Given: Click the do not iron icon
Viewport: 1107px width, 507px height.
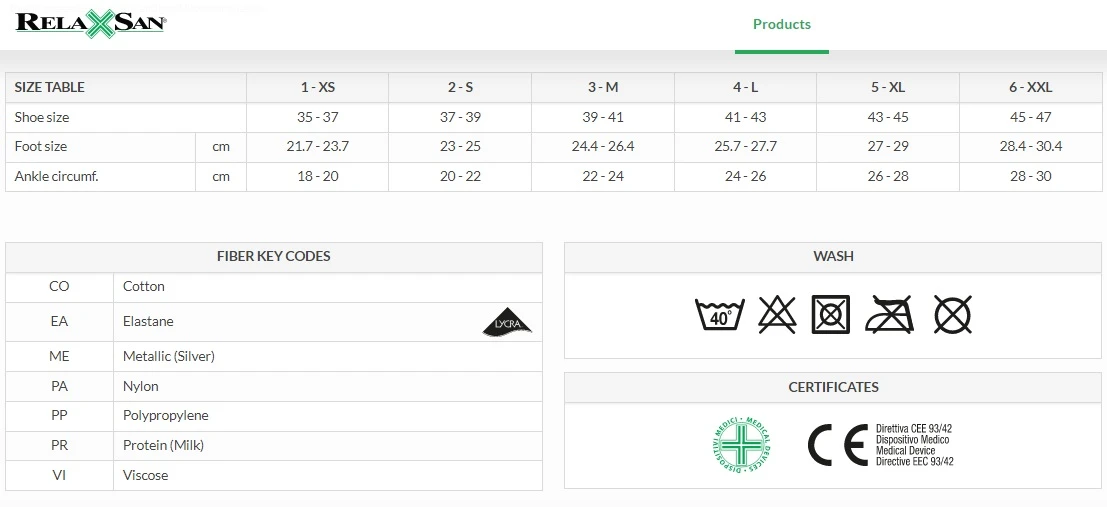Looking at the screenshot, I should 890,315.
